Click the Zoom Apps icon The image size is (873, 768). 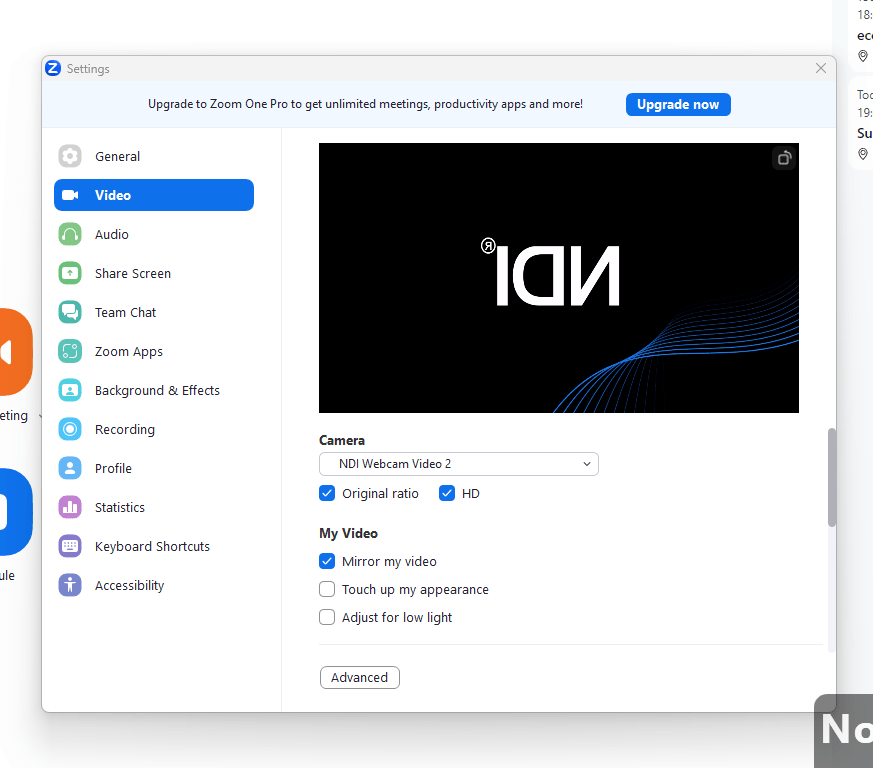pyautogui.click(x=70, y=351)
